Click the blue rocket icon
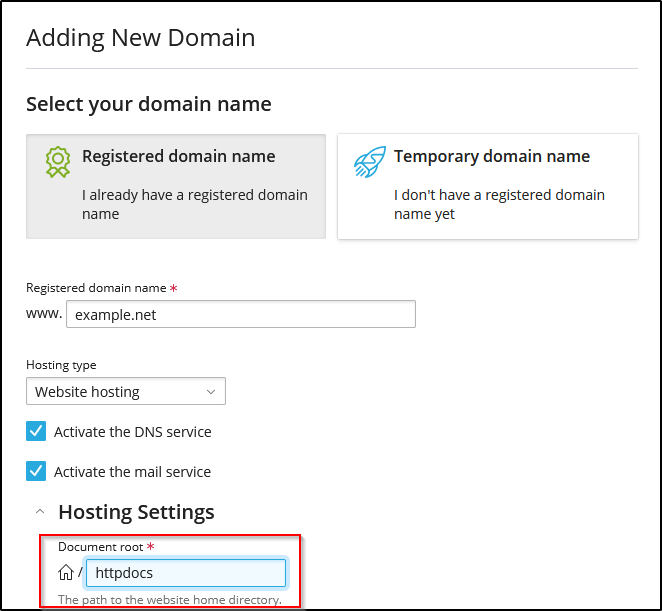Screen dimensions: 662x611 pos(369,162)
